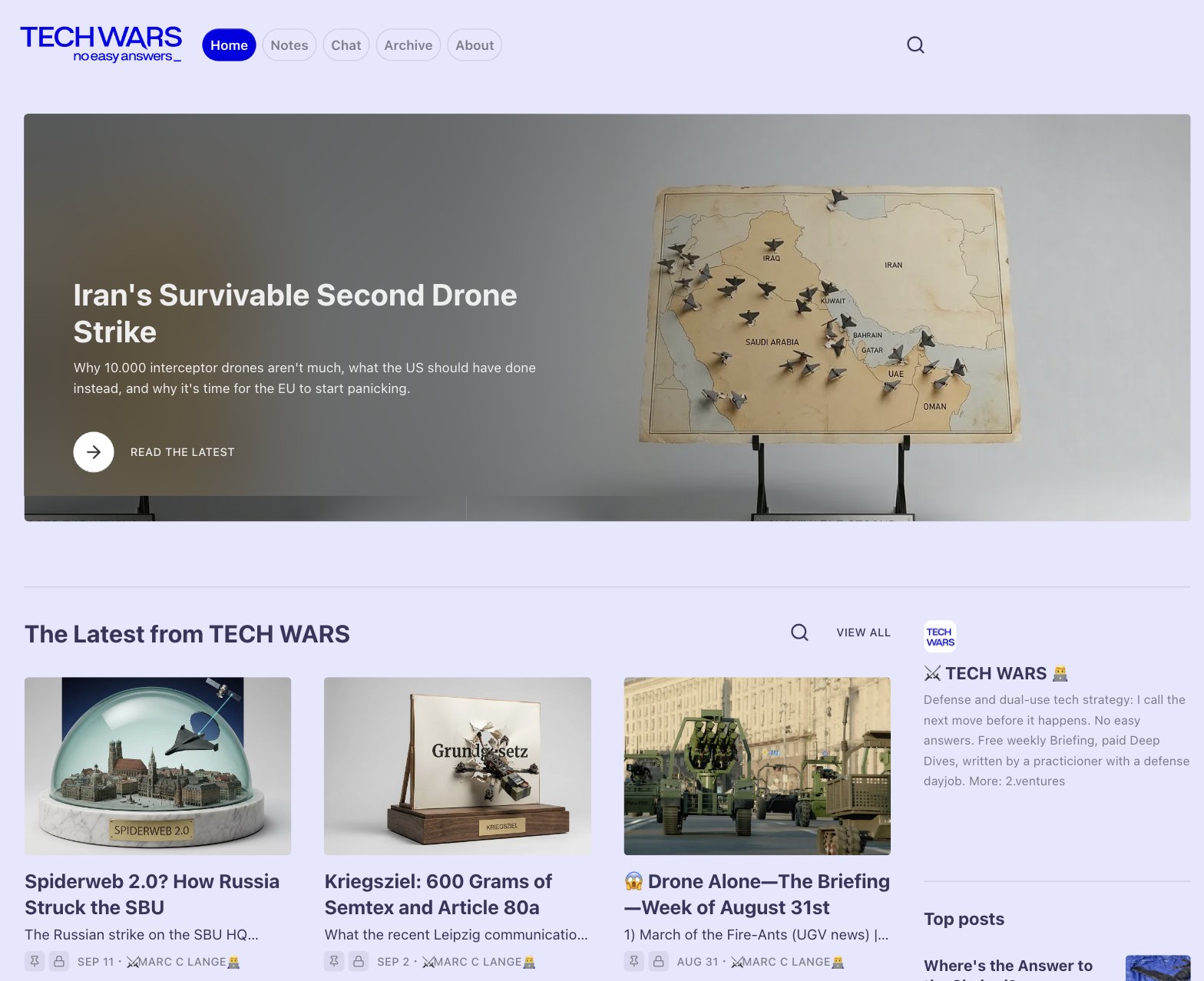Click lock icon on the Drone Alone post
This screenshot has height=981, width=1204.
658,961
